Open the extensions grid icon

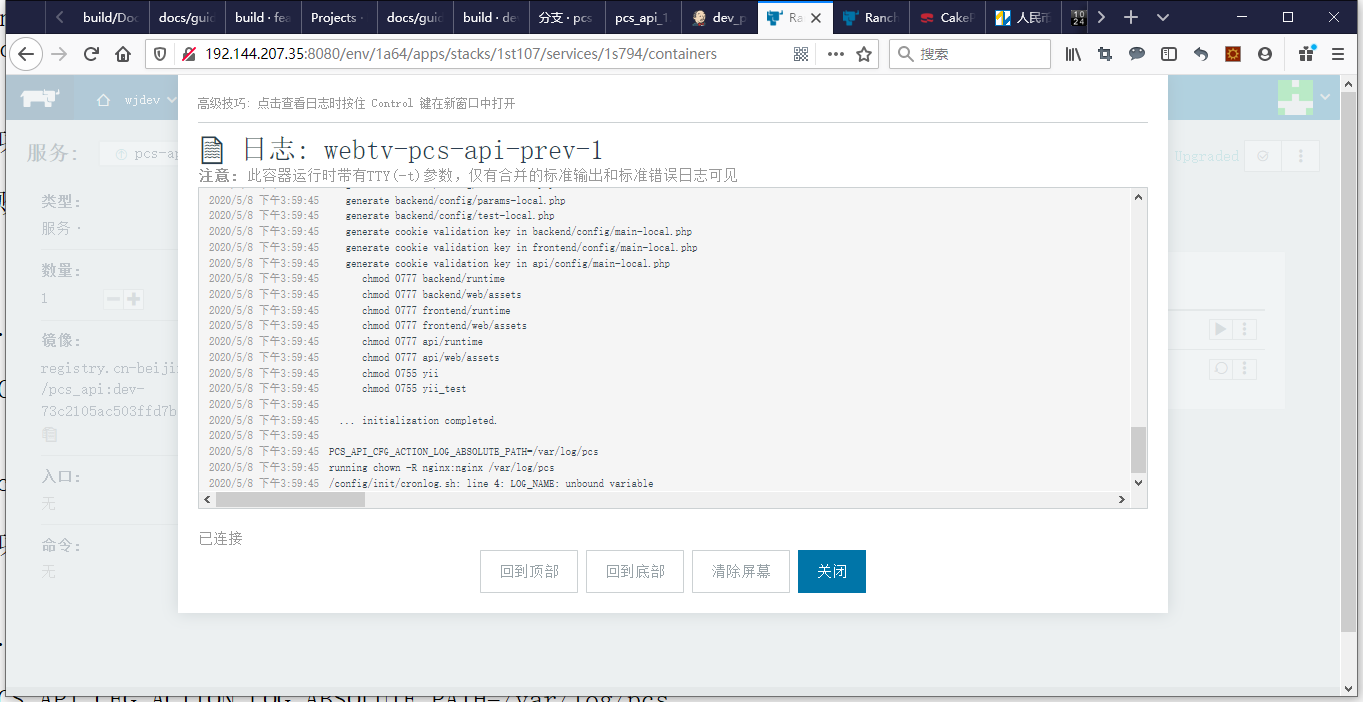click(1307, 54)
